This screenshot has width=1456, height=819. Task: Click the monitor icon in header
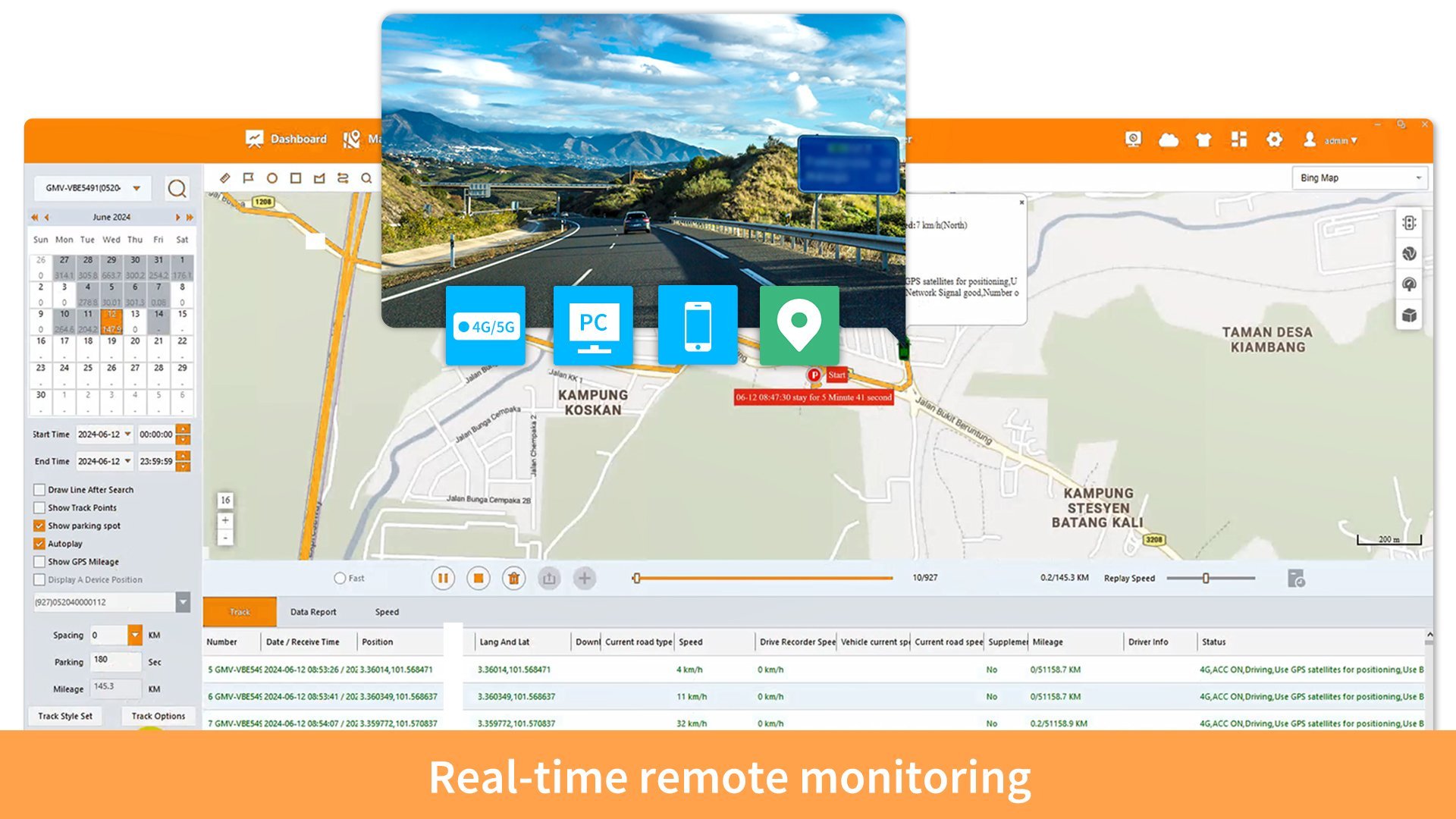pos(1134,140)
